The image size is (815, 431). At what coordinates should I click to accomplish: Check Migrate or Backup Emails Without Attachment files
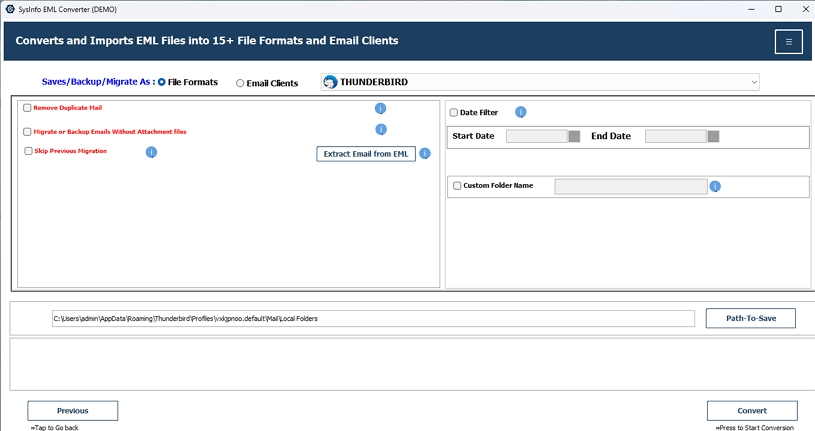point(27,132)
